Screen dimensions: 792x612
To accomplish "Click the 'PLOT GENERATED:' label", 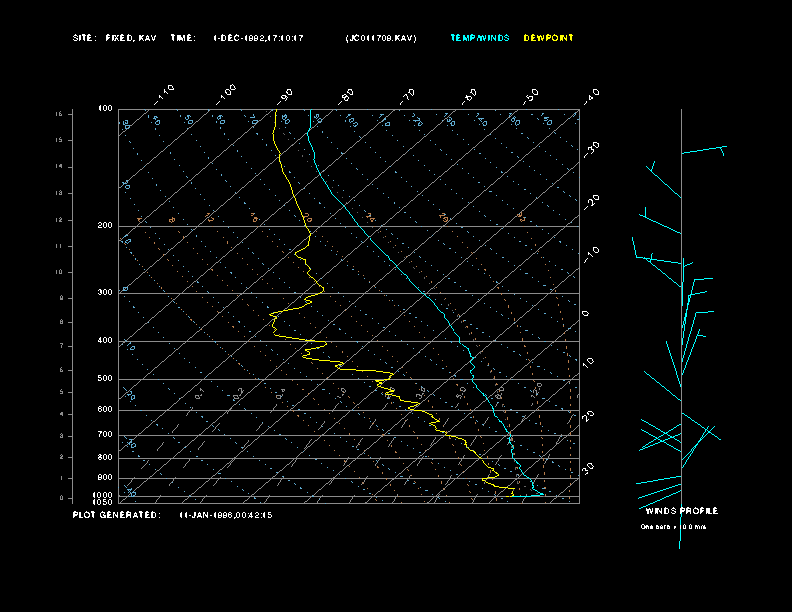I will (x=117, y=515).
